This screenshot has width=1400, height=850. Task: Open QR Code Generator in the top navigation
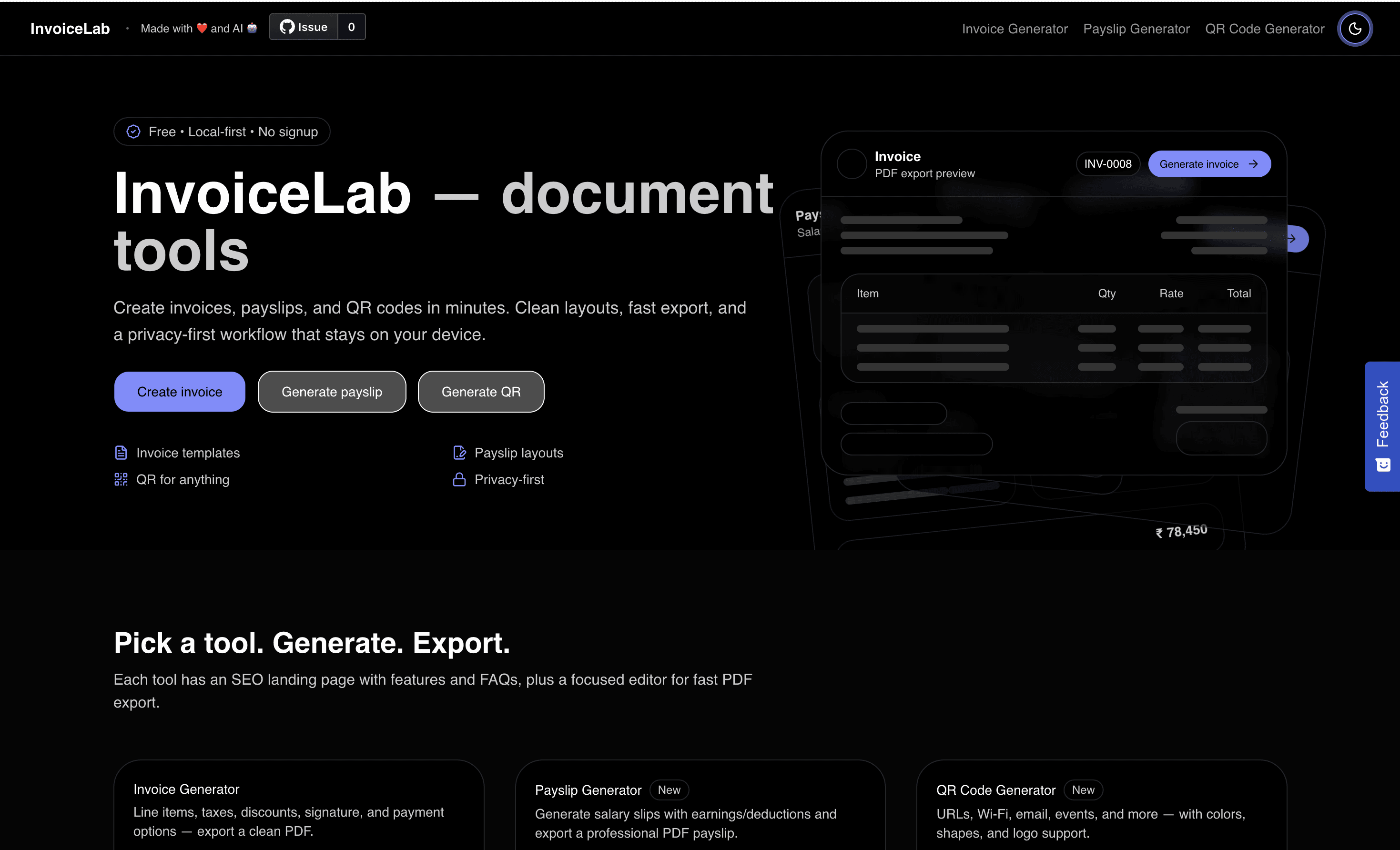click(1264, 29)
